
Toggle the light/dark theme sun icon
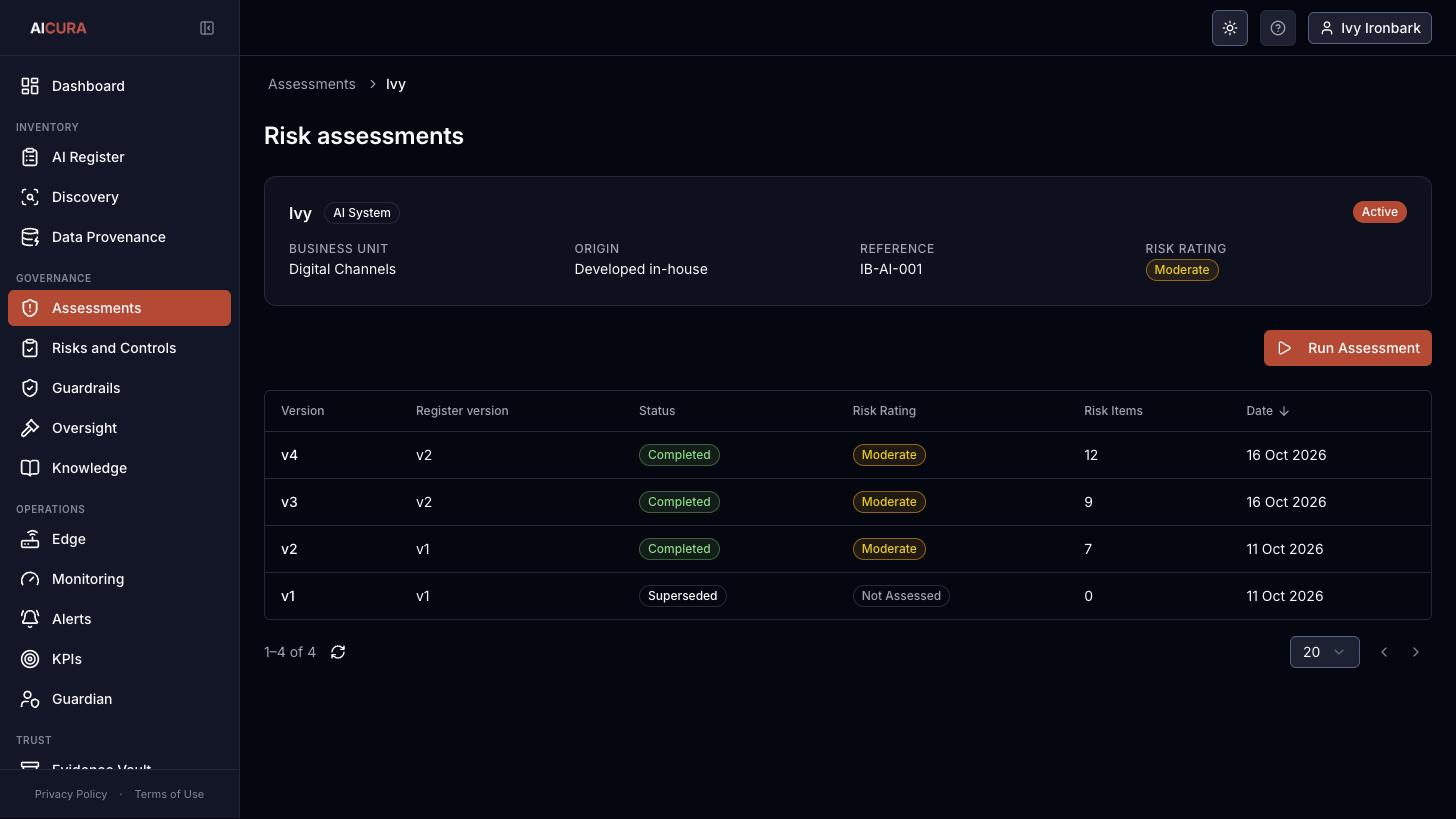(x=1230, y=28)
